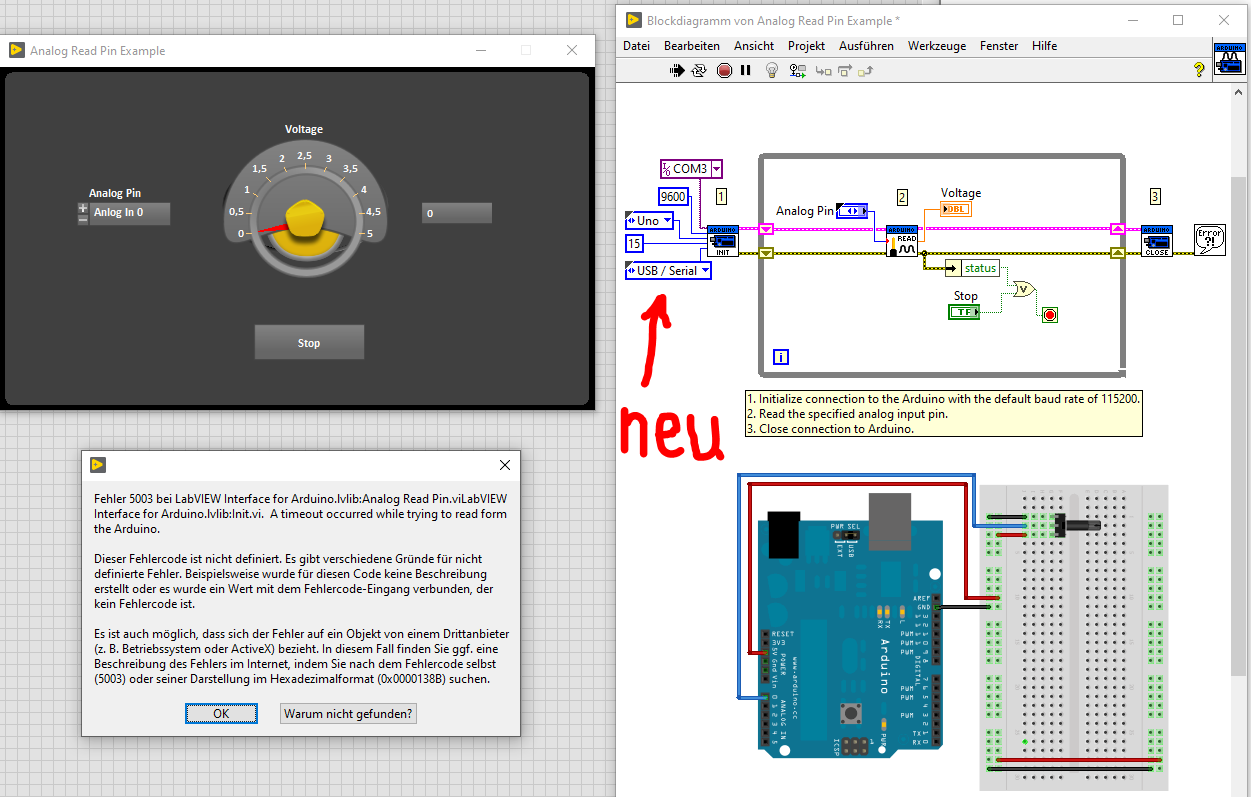1251x797 pixels.
Task: Click left yellow error shift register
Action: [x=766, y=253]
